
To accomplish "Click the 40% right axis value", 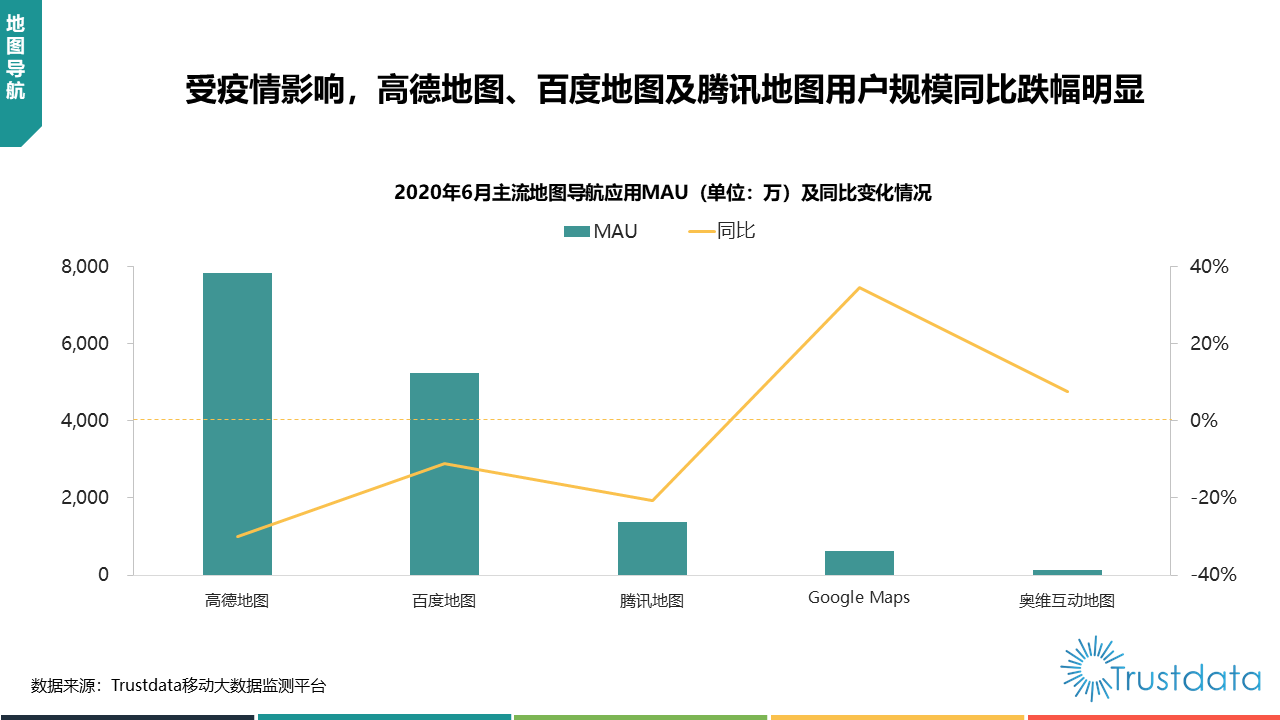I will [1209, 267].
